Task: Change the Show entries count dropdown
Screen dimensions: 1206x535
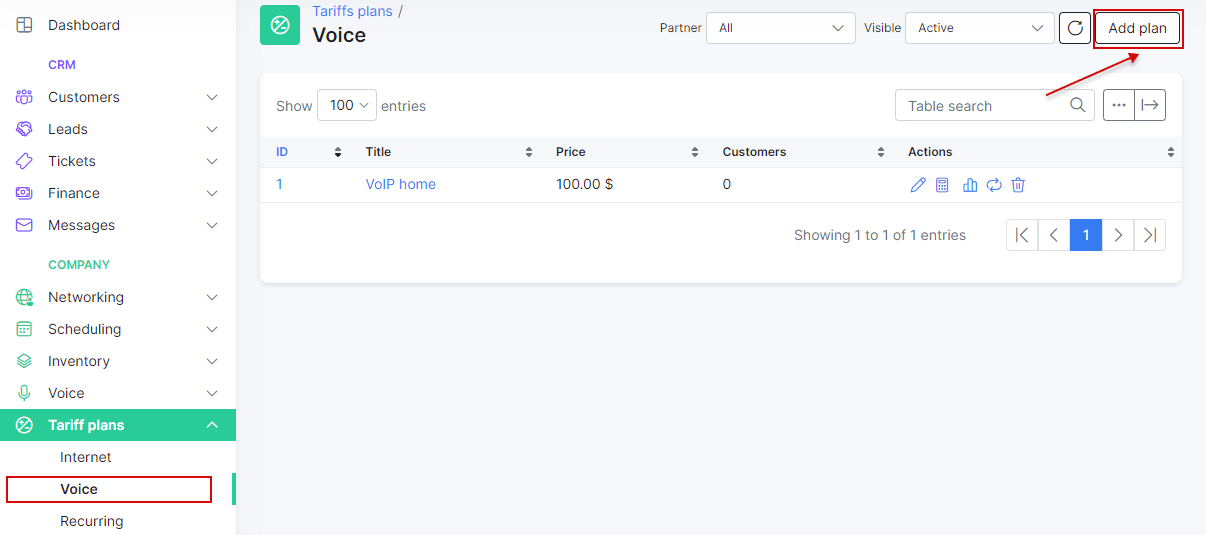Action: (x=347, y=105)
